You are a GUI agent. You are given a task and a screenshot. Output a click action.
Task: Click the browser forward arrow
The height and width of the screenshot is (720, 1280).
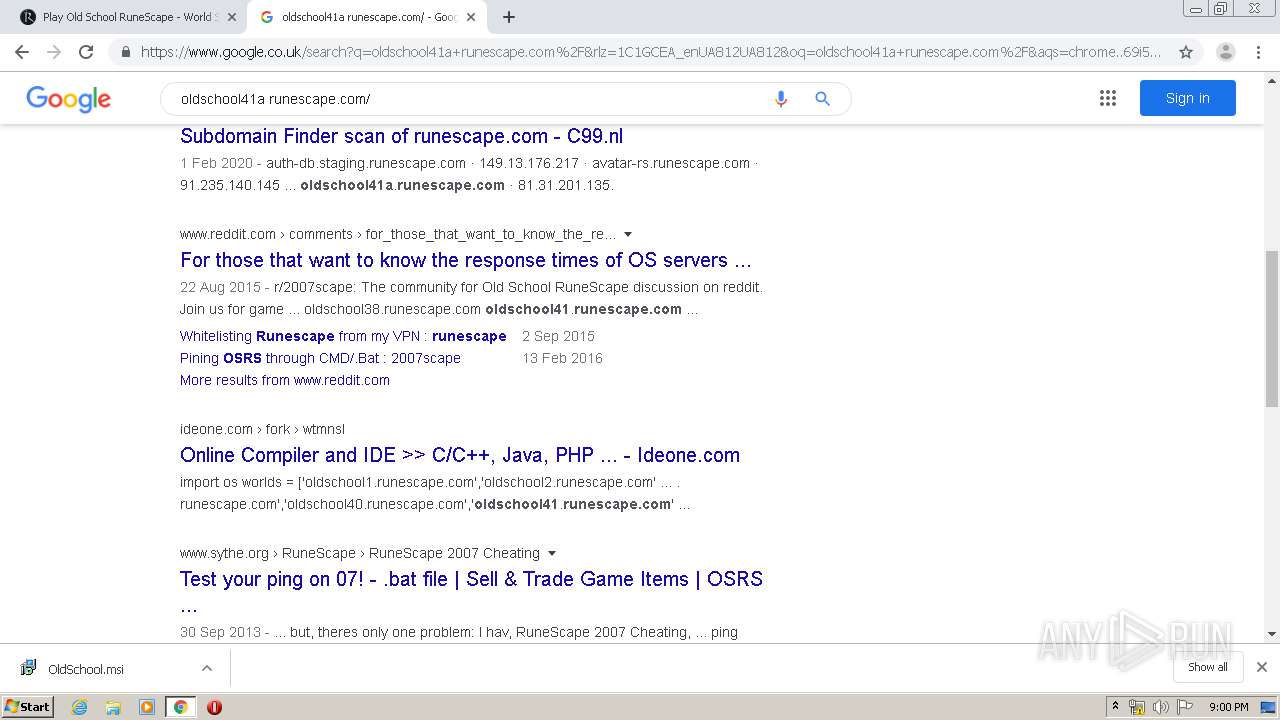pos(54,52)
